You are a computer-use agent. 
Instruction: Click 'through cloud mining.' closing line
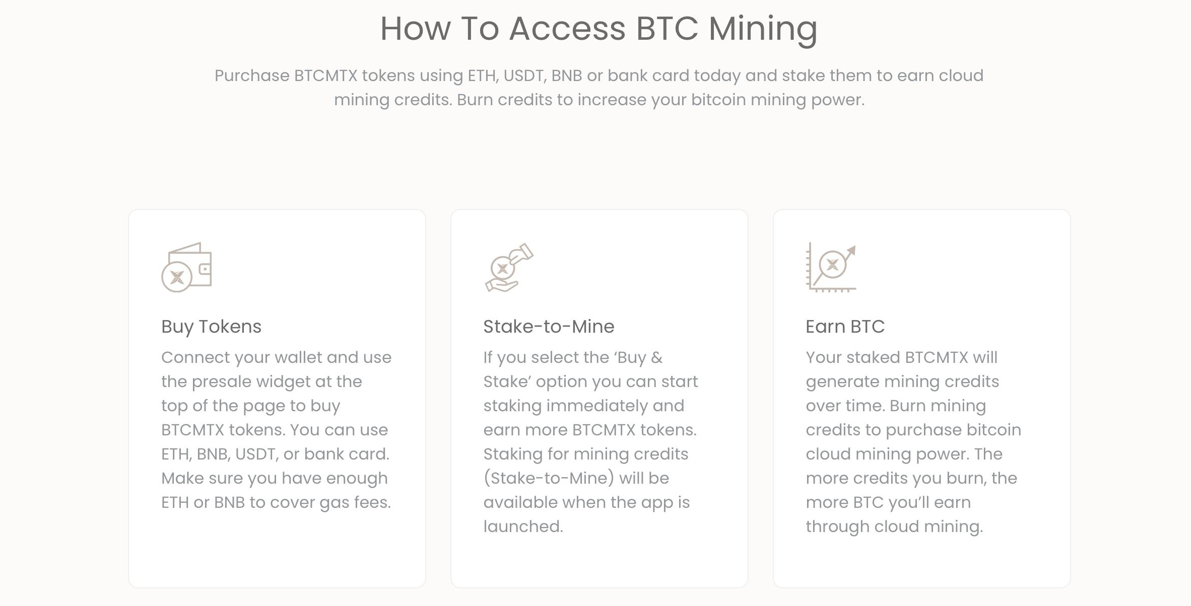(x=894, y=526)
